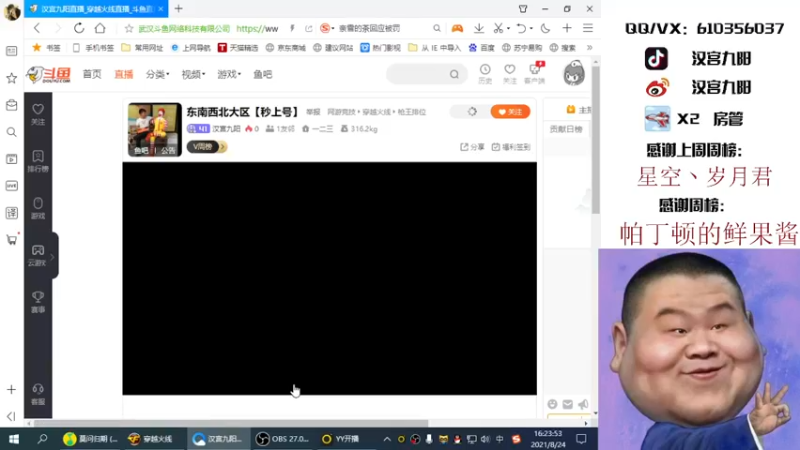Expand the dark sidebar with the chevron

coord(53,257)
